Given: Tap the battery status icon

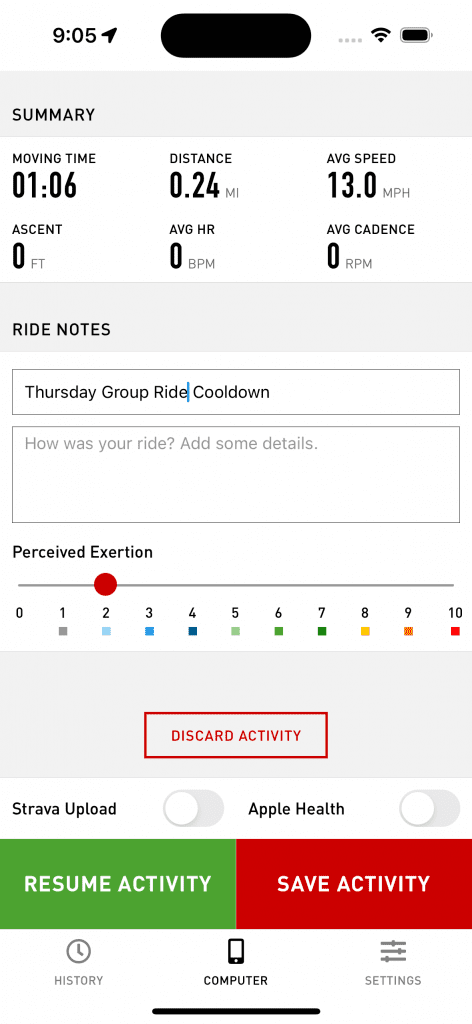Looking at the screenshot, I should click(x=417, y=35).
